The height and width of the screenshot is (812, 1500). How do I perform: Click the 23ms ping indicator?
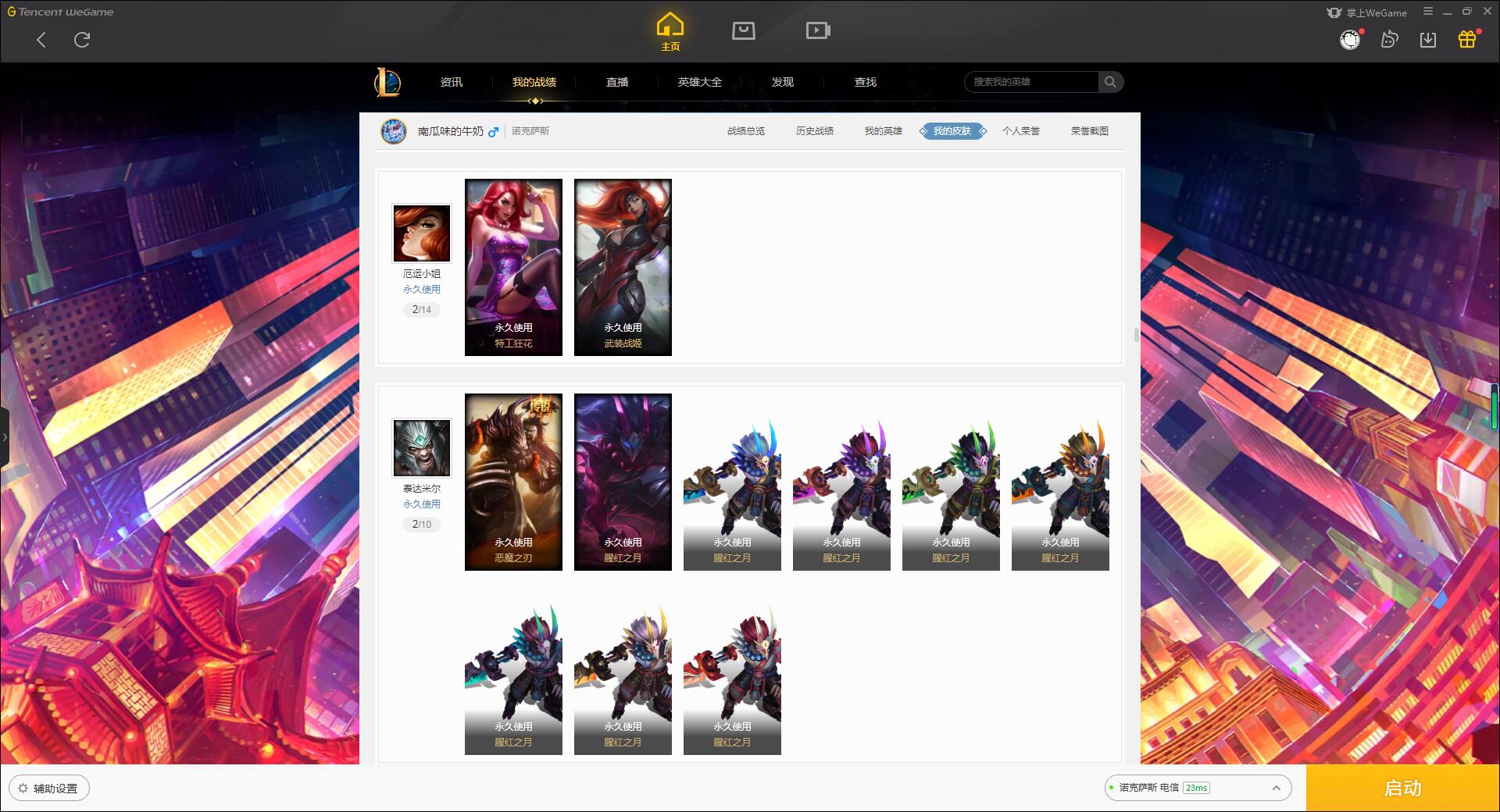click(x=1196, y=788)
